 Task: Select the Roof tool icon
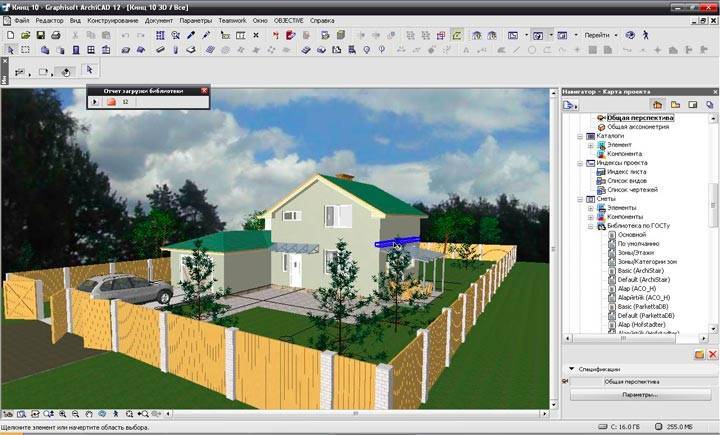click(141, 50)
